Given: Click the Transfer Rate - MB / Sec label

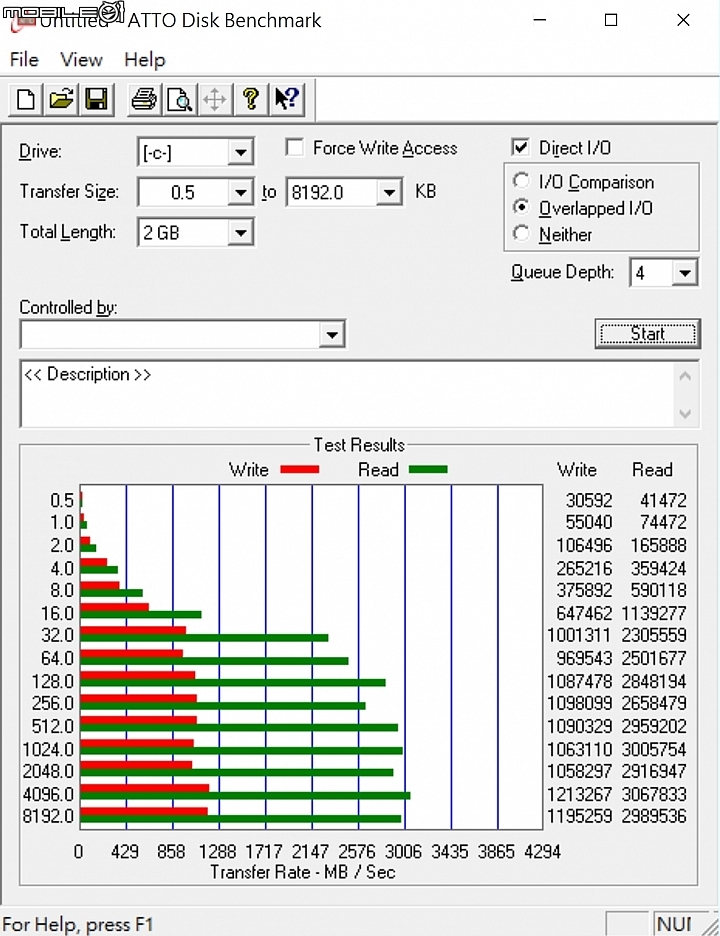Looking at the screenshot, I should [x=303, y=873].
